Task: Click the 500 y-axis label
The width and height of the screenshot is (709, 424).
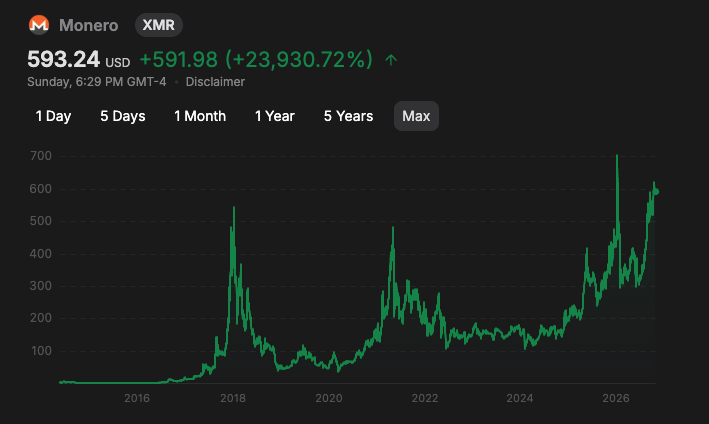Action: point(41,221)
